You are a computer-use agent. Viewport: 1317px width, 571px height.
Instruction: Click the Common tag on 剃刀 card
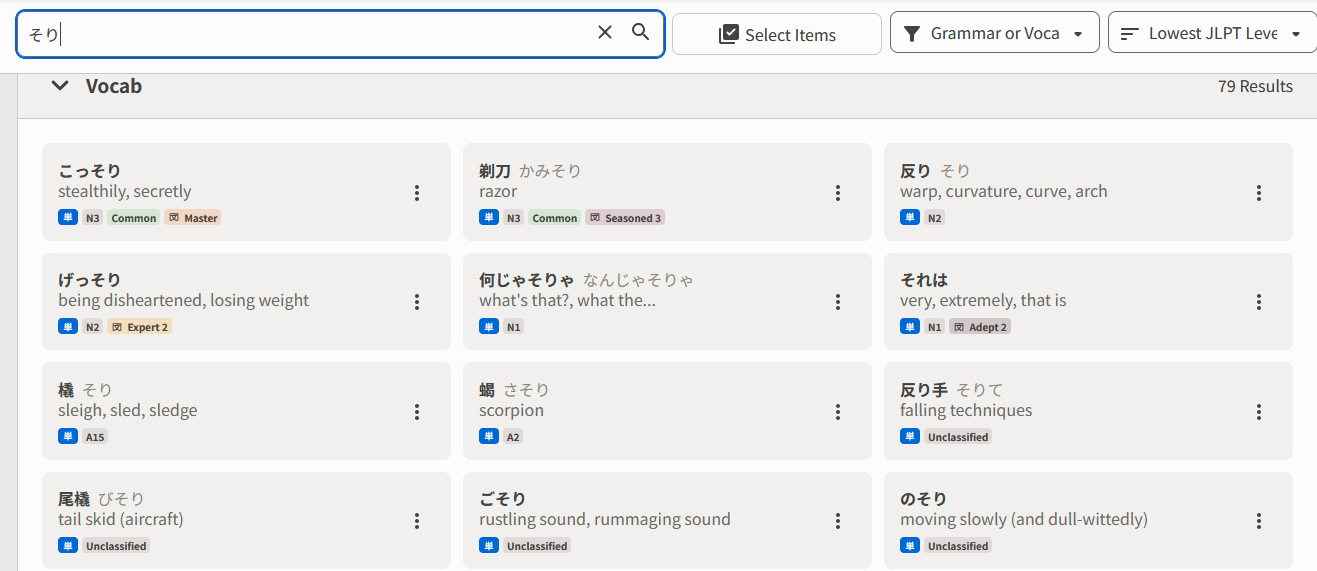554,218
